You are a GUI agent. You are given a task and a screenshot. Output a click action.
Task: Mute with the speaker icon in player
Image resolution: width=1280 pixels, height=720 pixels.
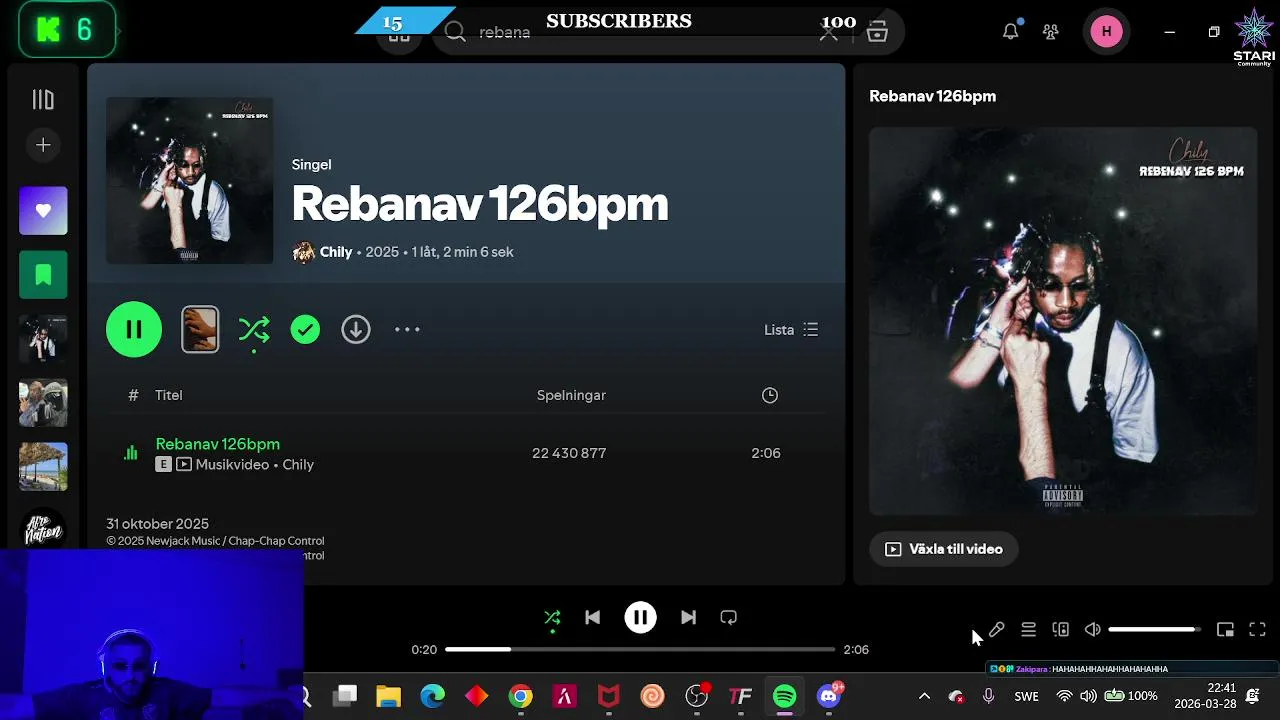point(1092,629)
